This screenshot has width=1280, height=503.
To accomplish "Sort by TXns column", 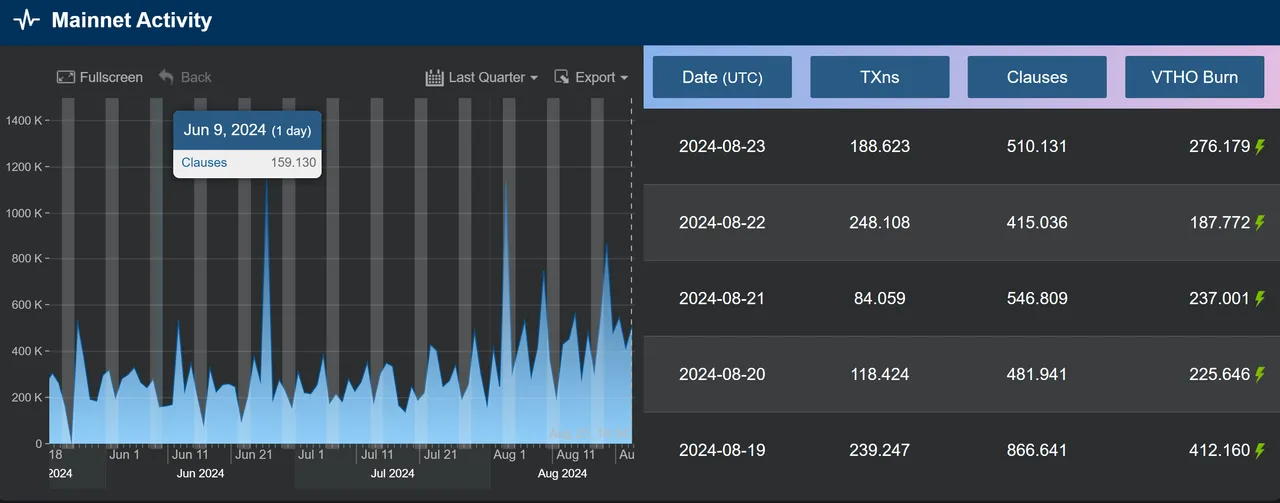I will [x=880, y=77].
